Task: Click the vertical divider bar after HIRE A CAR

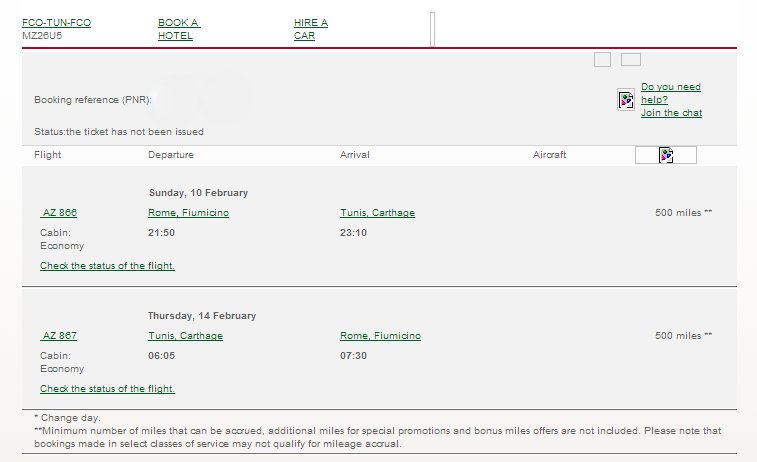Action: pos(433,29)
